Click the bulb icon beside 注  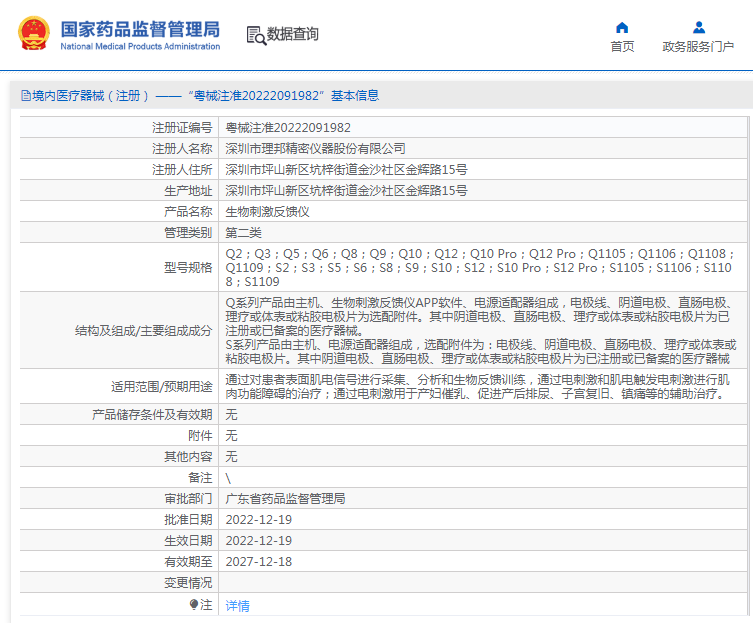pyautogui.click(x=194, y=604)
